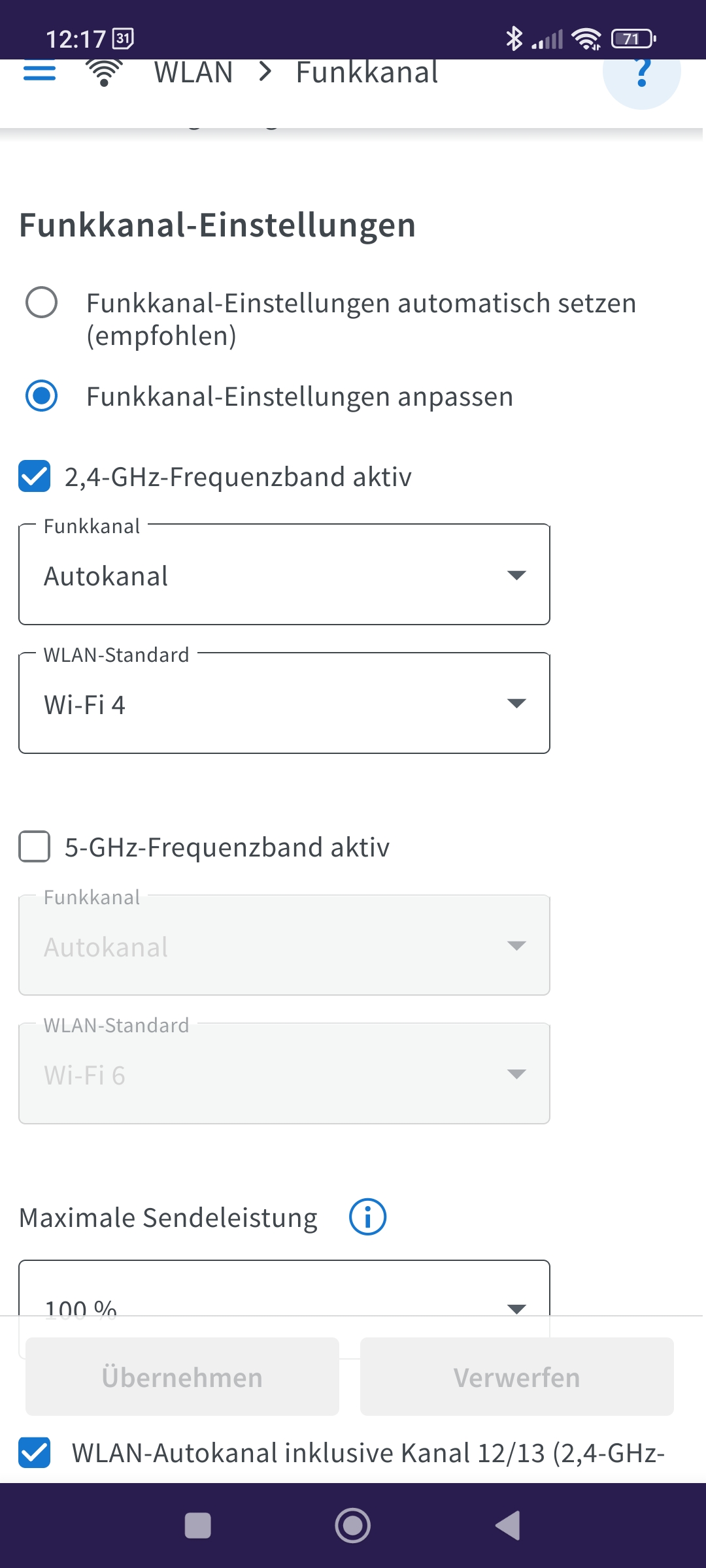Viewport: 706px width, 1568px height.
Task: Enable 5-GHz-Frequenzband aktiv checkbox
Action: pyautogui.click(x=35, y=847)
